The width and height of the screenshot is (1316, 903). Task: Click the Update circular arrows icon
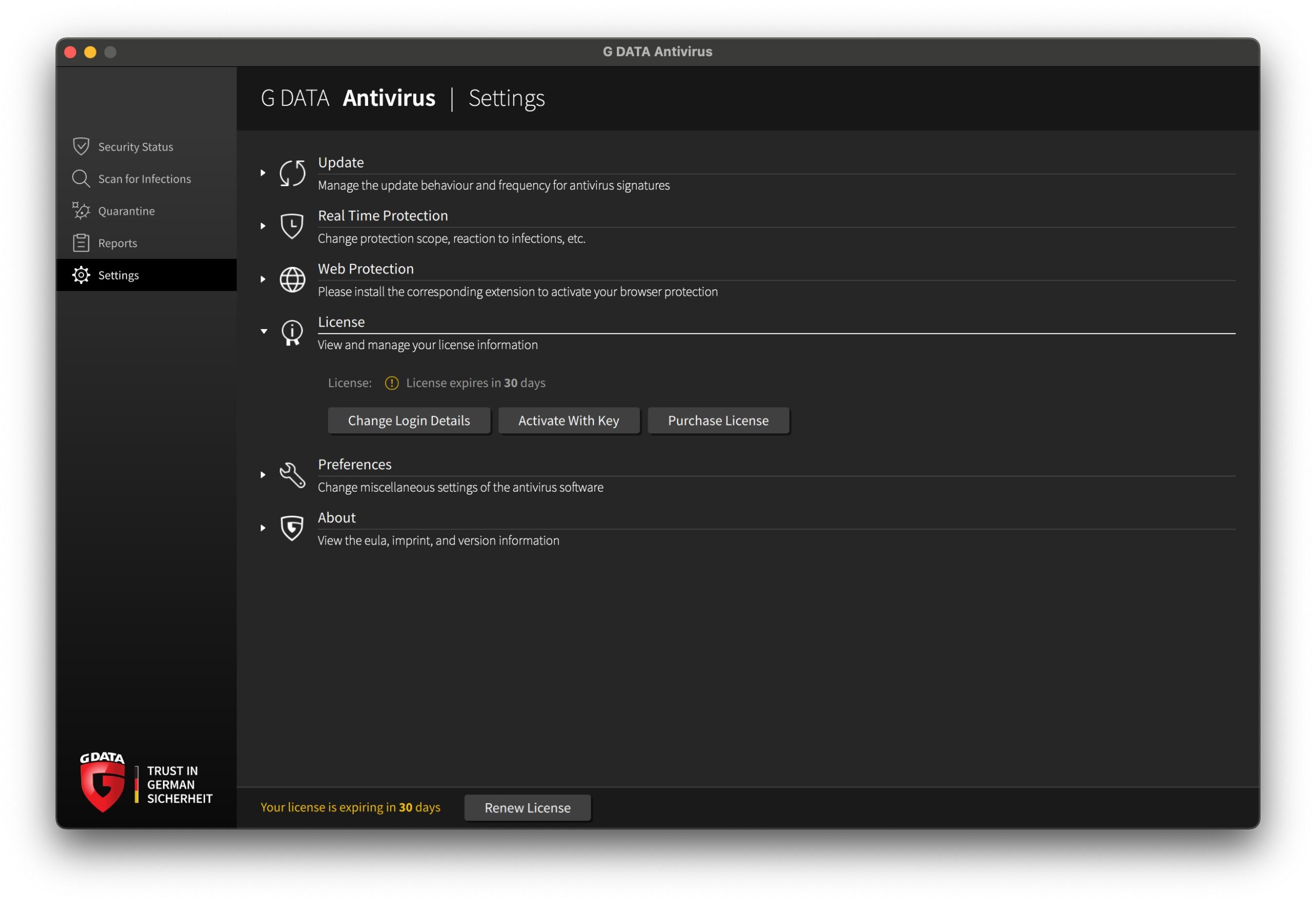tap(292, 173)
